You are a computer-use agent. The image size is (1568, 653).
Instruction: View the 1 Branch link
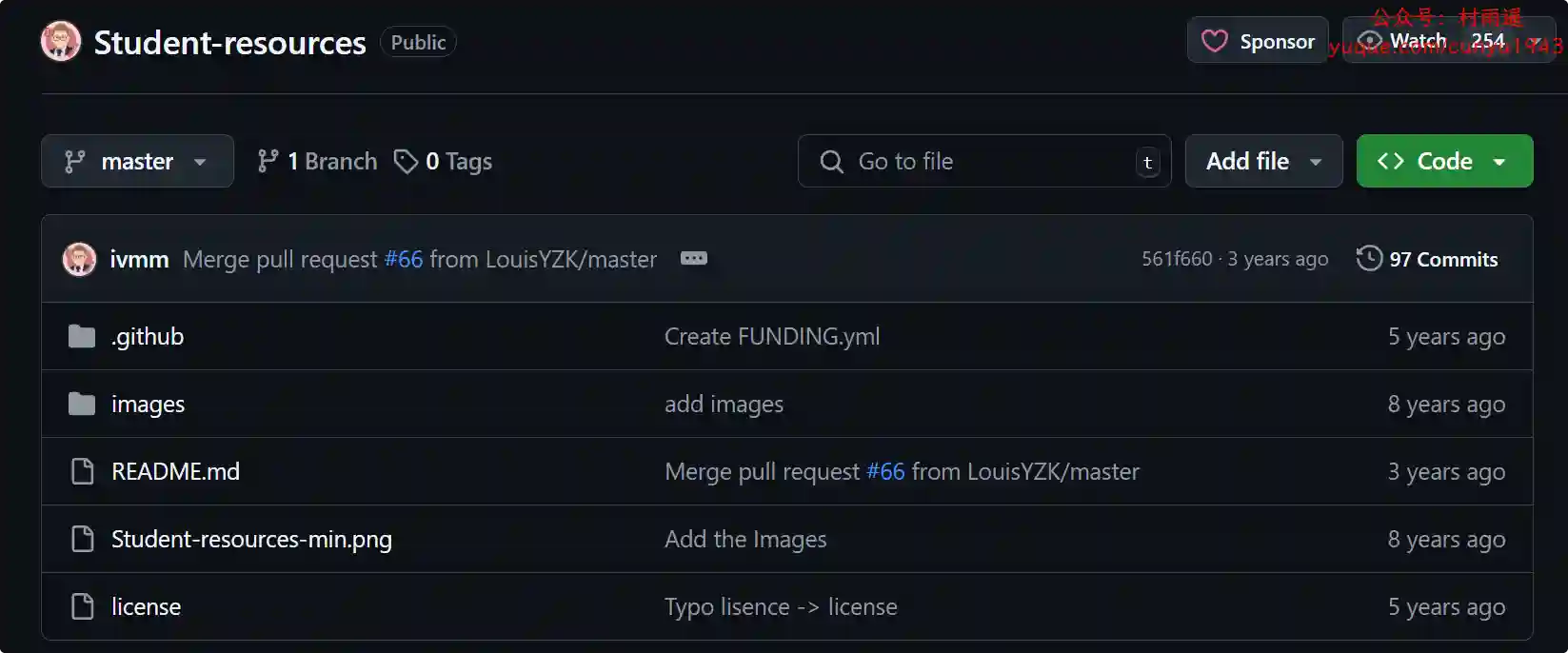pos(318,162)
